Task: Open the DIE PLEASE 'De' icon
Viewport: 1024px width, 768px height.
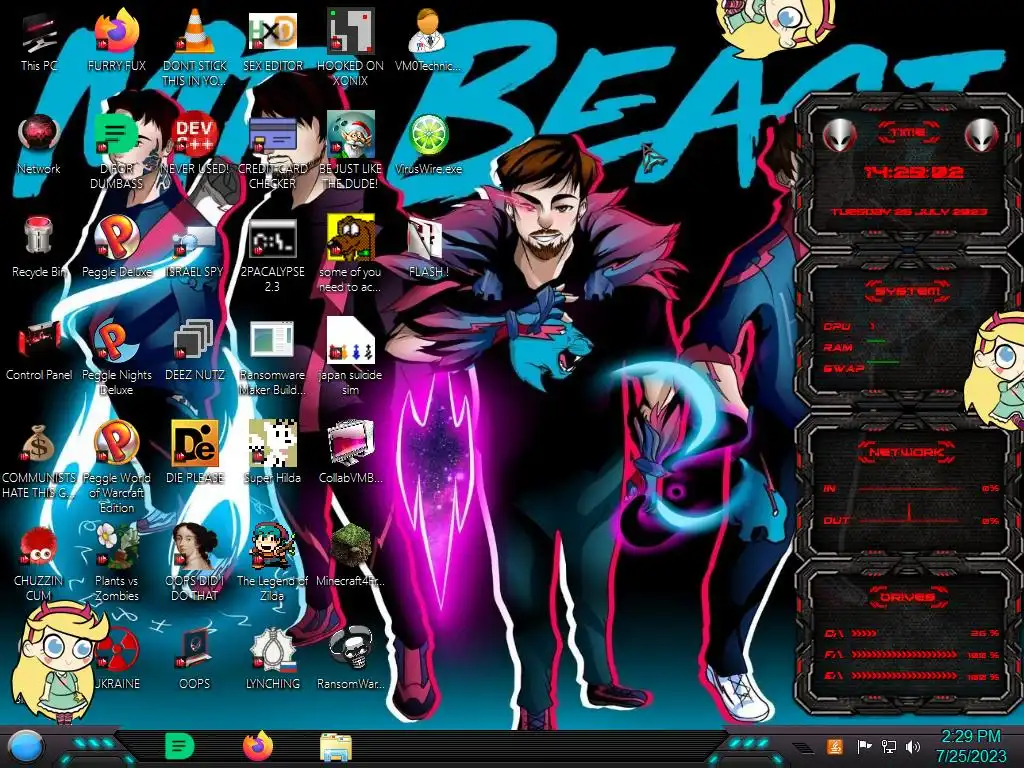Action: [x=194, y=453]
